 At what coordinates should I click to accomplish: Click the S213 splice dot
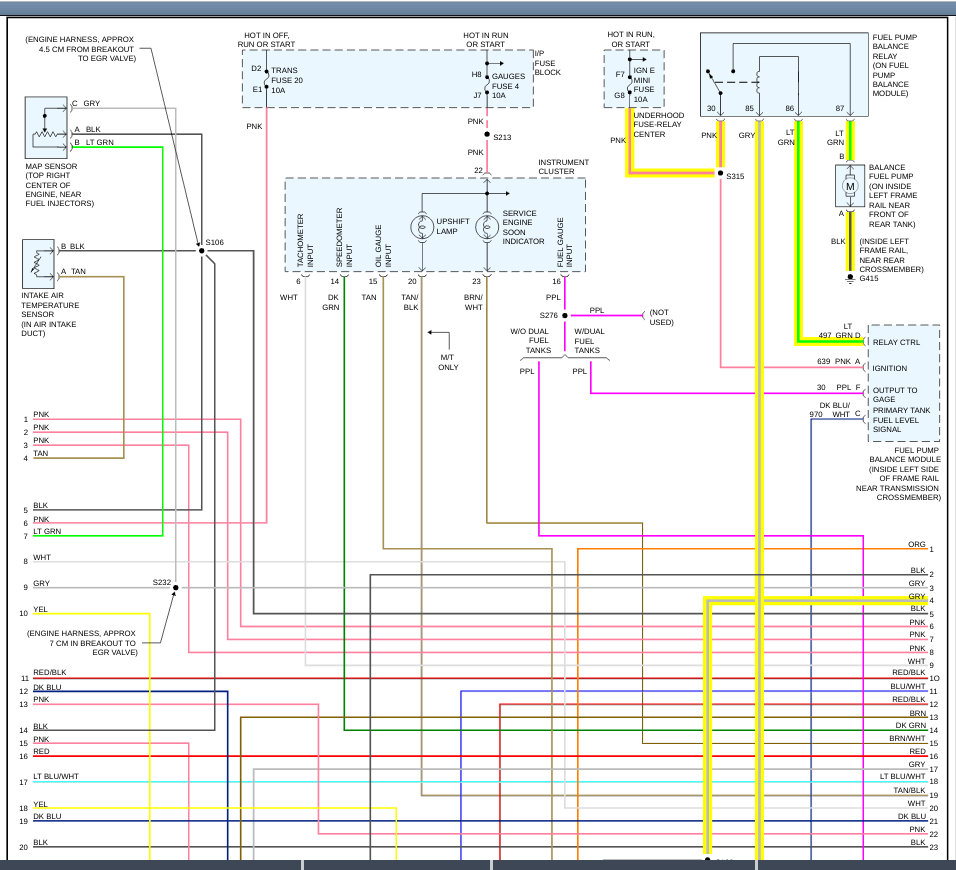pos(487,134)
